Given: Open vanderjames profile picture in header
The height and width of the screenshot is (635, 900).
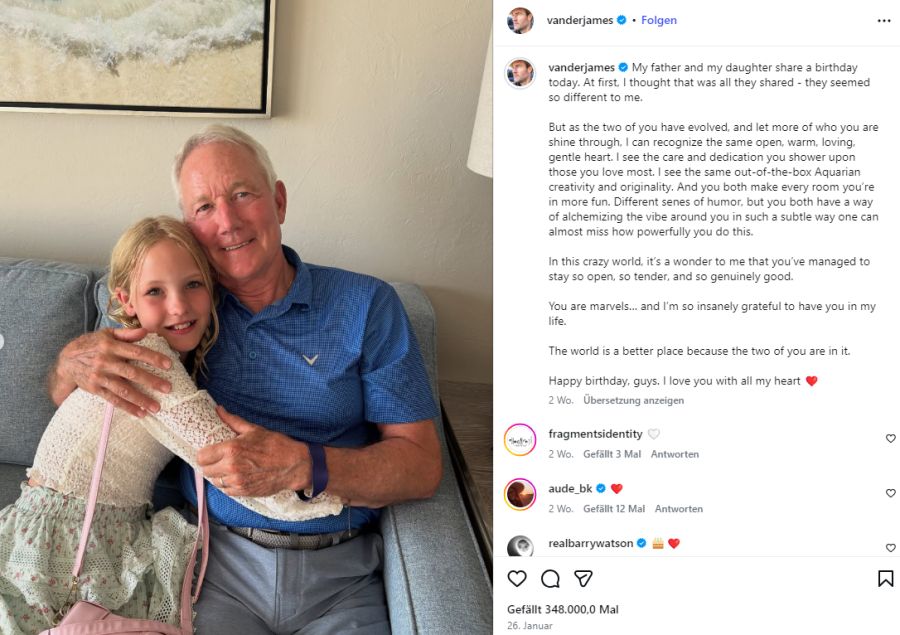Looking at the screenshot, I should (520, 21).
